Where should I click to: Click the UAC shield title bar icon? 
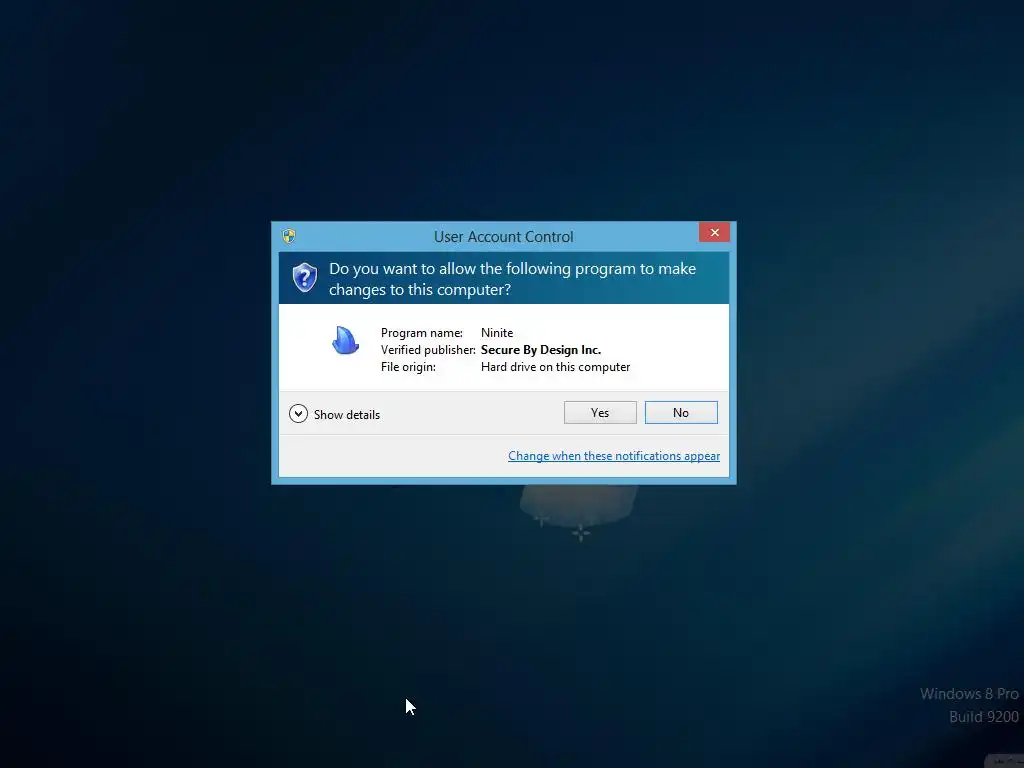click(289, 236)
